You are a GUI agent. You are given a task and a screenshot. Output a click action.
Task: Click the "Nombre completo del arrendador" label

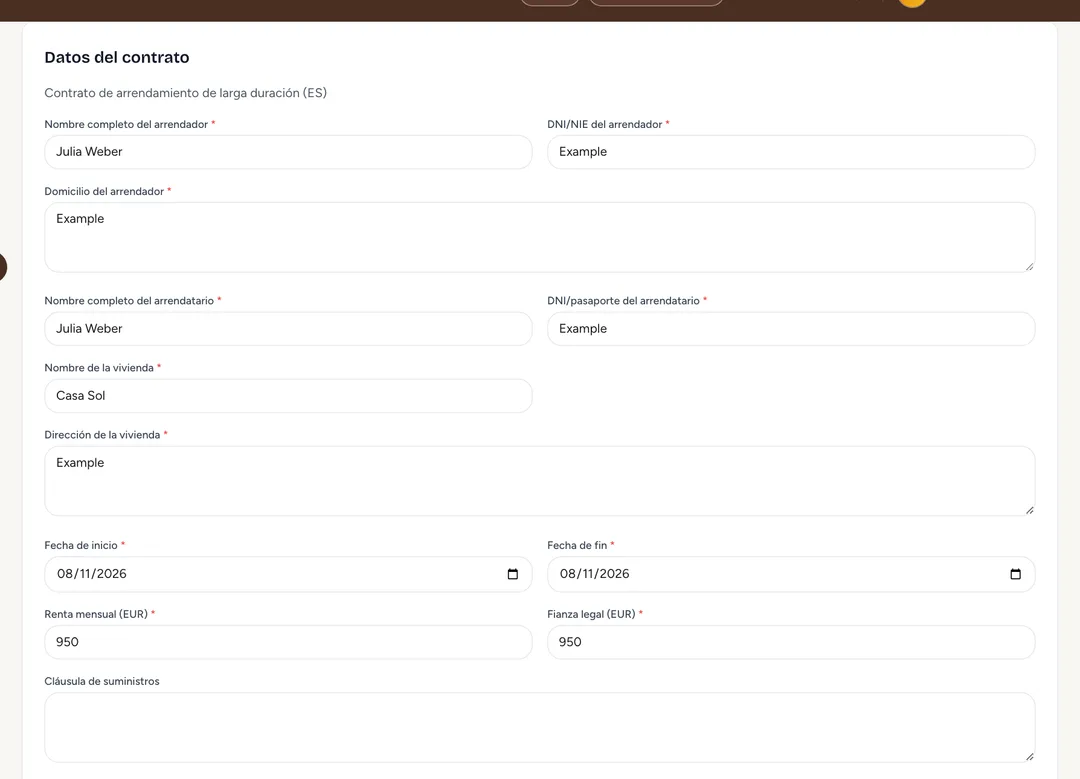(x=126, y=124)
